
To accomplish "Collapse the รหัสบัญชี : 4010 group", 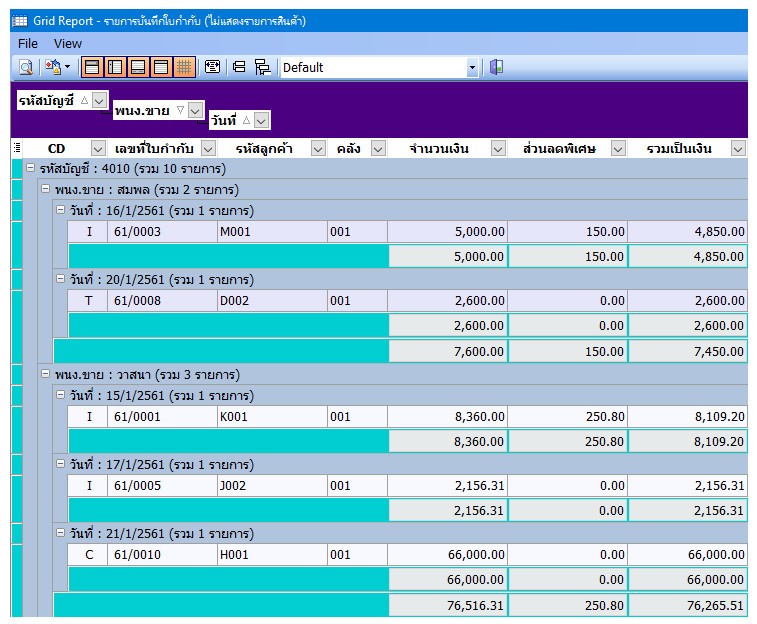I will tap(30, 168).
